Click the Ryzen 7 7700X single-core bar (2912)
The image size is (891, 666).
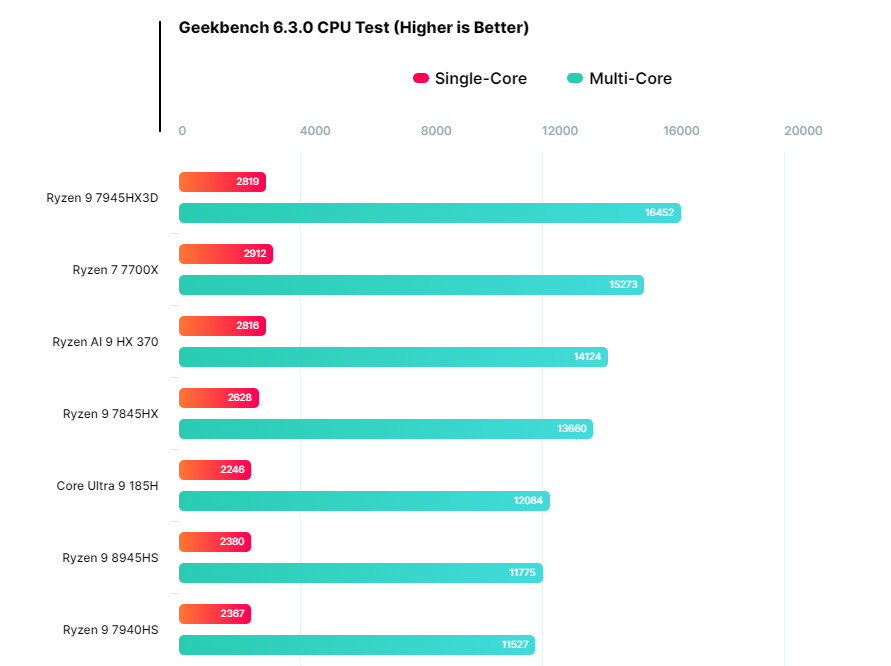[225, 254]
